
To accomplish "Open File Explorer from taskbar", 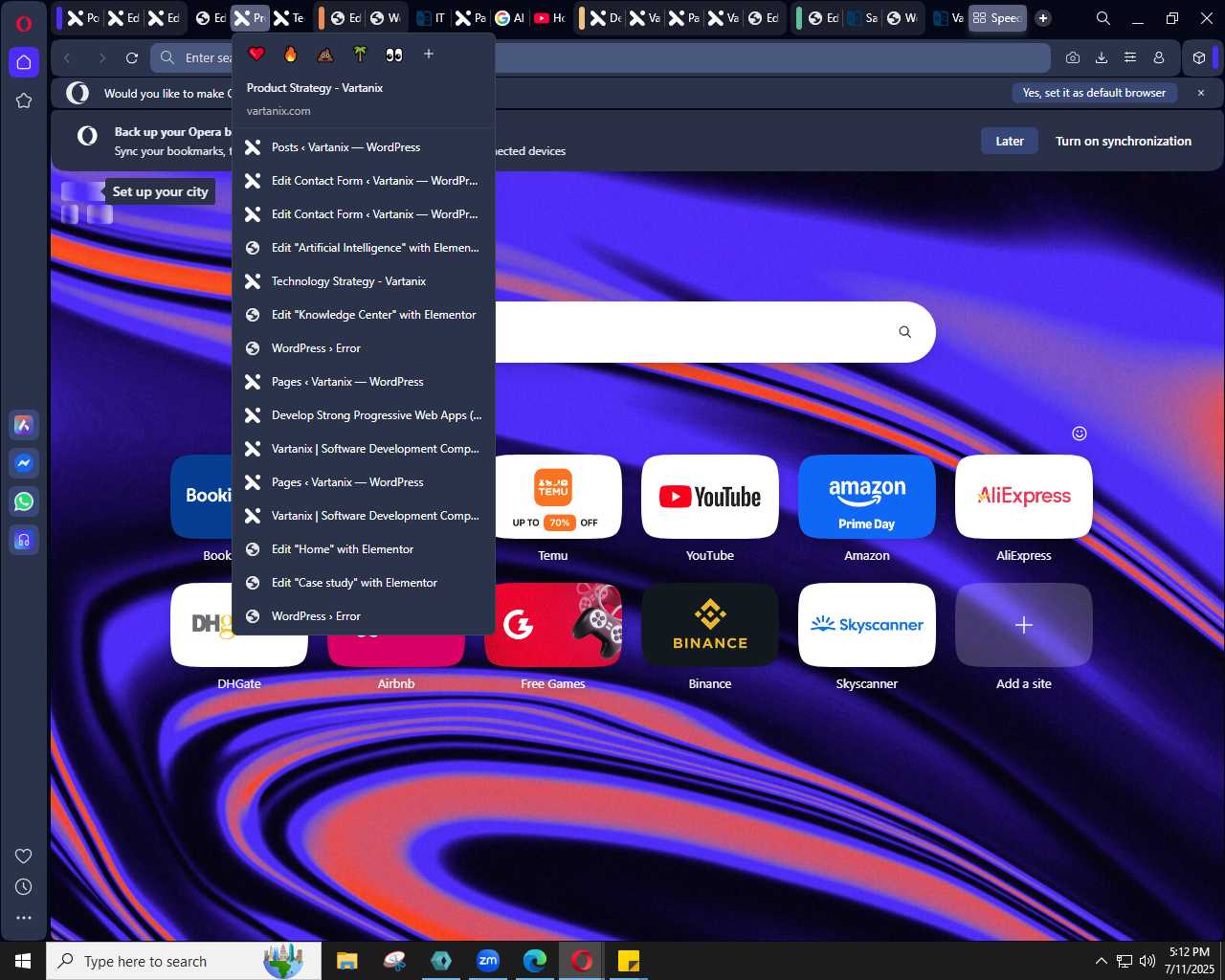I will [346, 961].
